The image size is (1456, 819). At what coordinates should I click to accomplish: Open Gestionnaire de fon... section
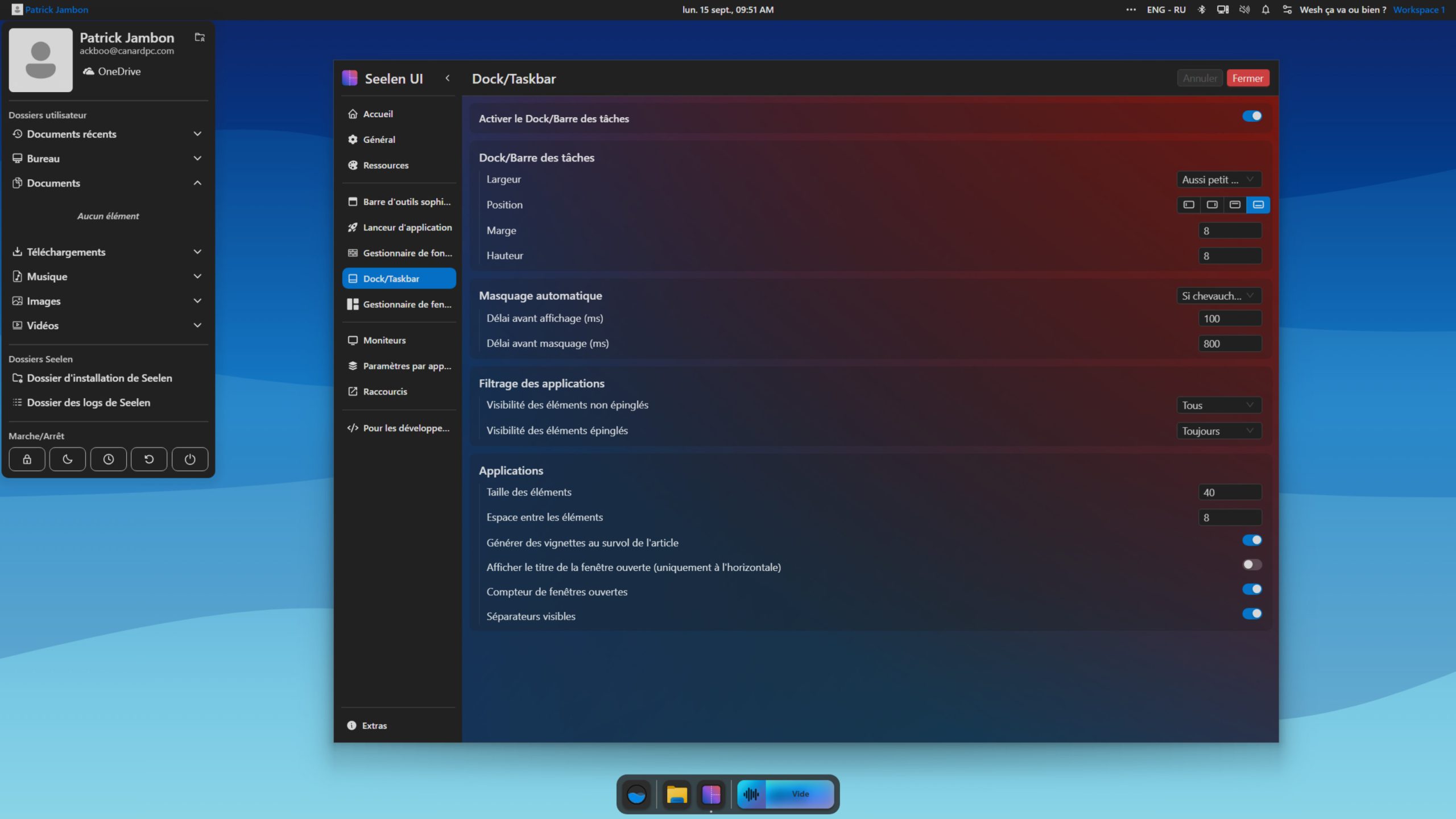[399, 253]
